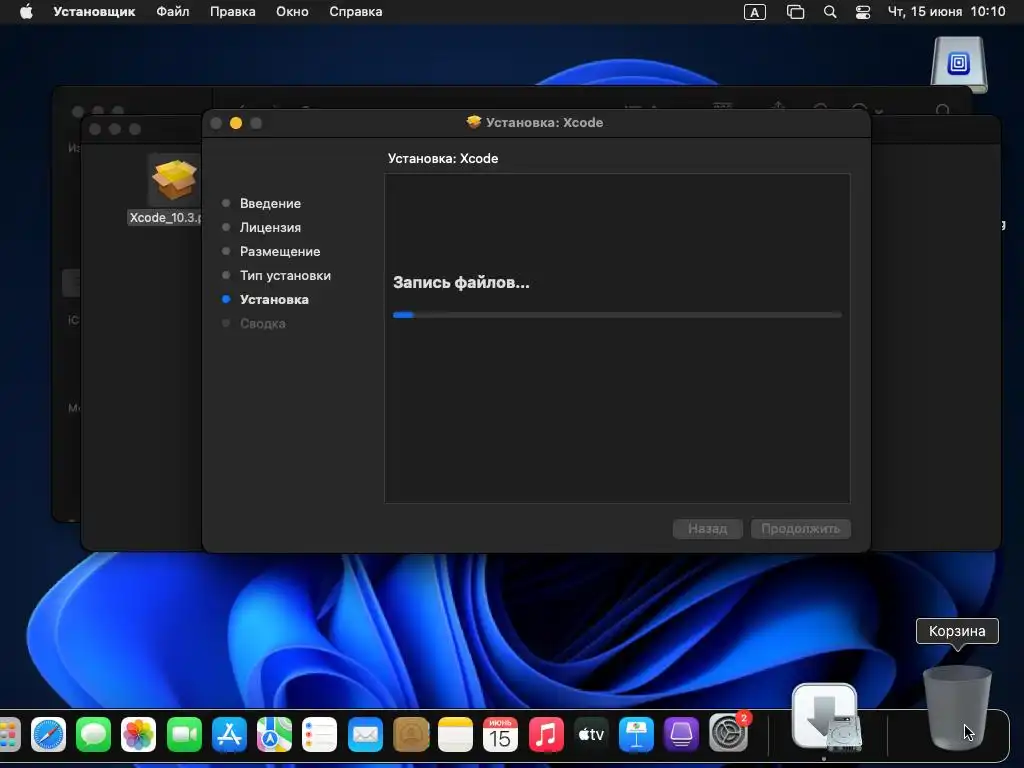The width and height of the screenshot is (1024, 768).
Task: Open Music from the Dock
Action: pyautogui.click(x=546, y=734)
